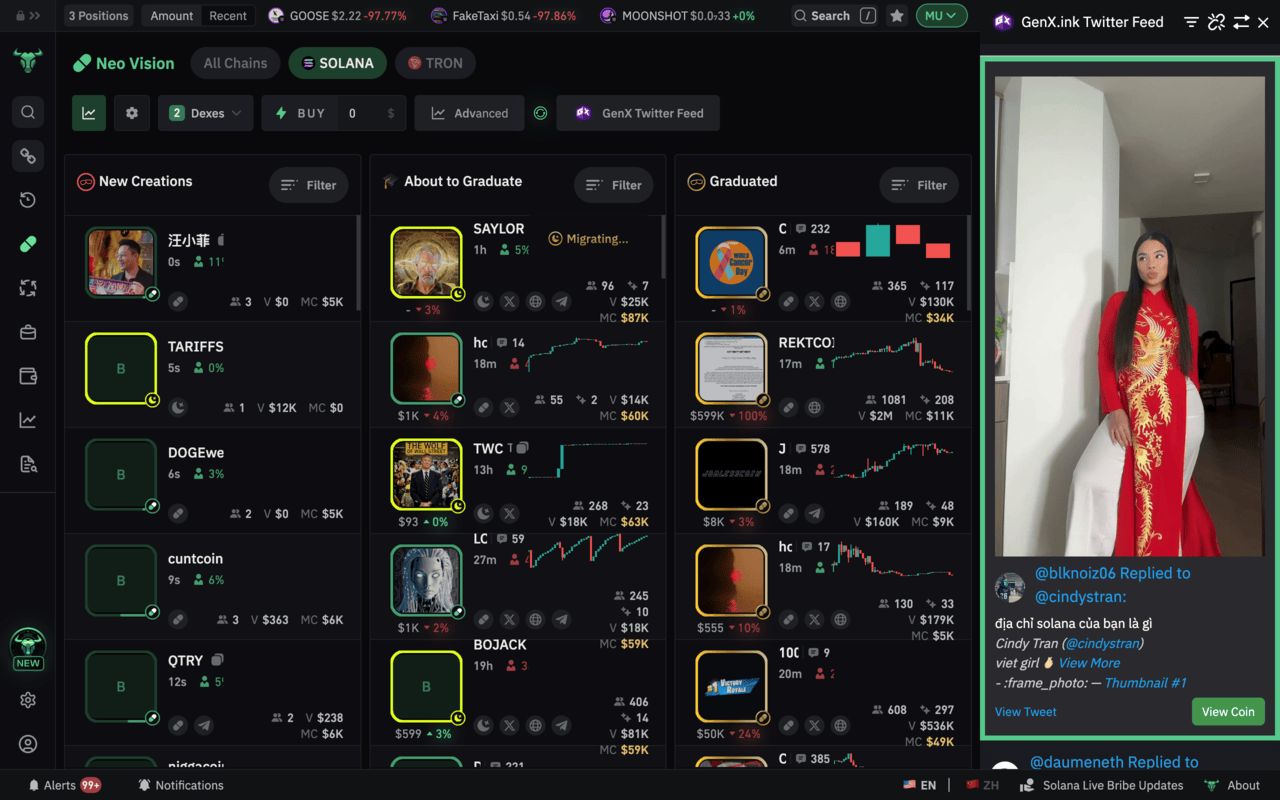The width and height of the screenshot is (1280, 800).
Task: Toggle the Advanced mode button
Action: [470, 113]
